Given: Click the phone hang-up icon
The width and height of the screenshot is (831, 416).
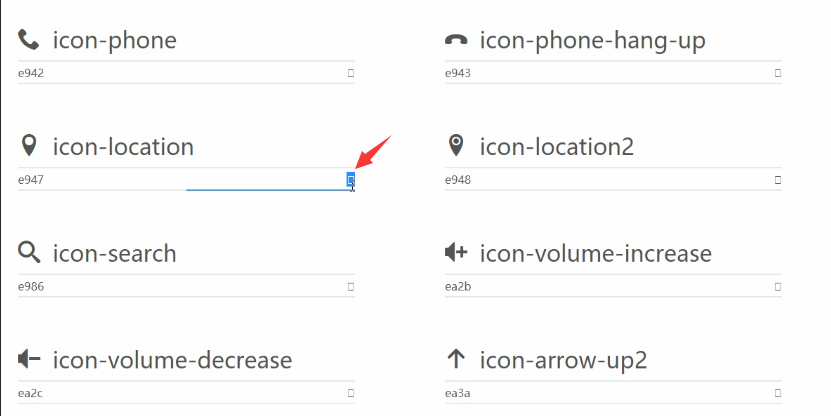Looking at the screenshot, I should coord(456,40).
